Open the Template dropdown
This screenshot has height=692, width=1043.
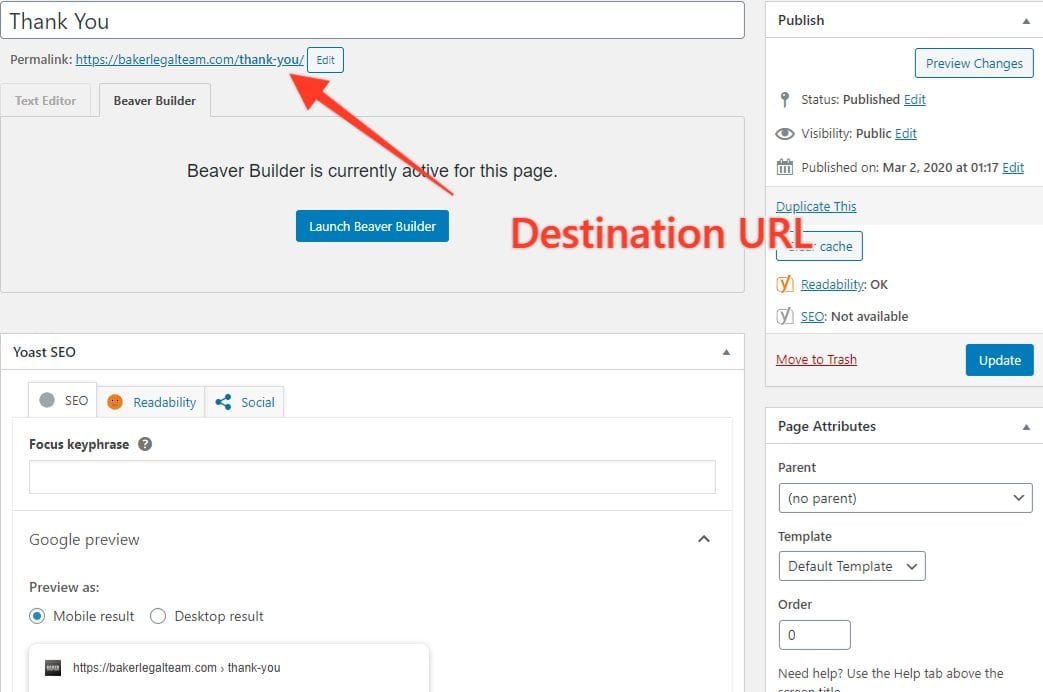point(851,566)
